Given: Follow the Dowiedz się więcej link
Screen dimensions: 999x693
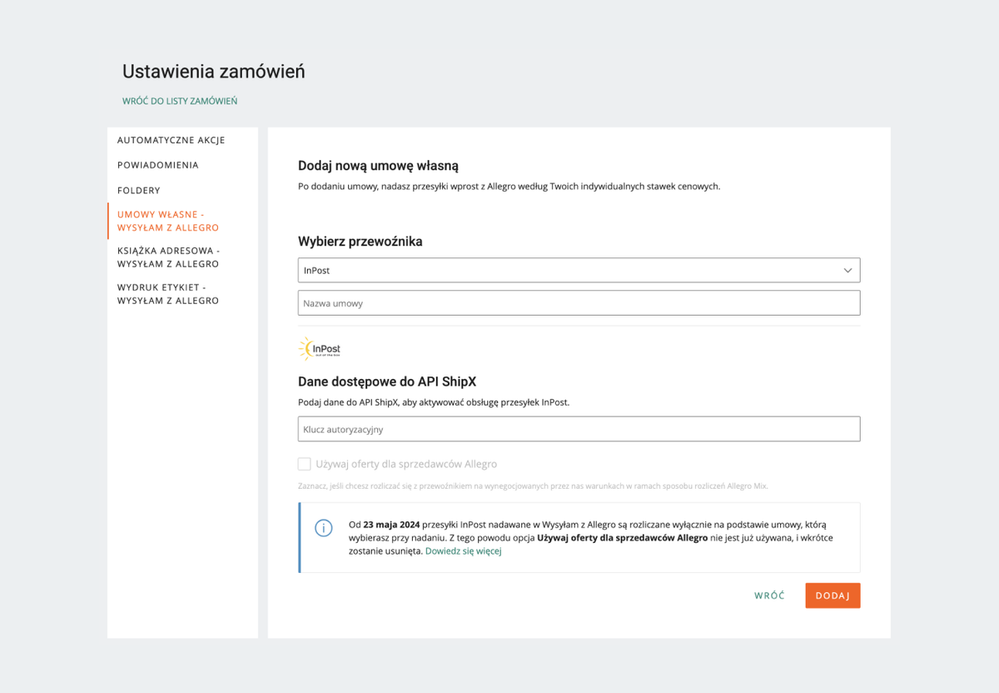Looking at the screenshot, I should pyautogui.click(x=463, y=551).
